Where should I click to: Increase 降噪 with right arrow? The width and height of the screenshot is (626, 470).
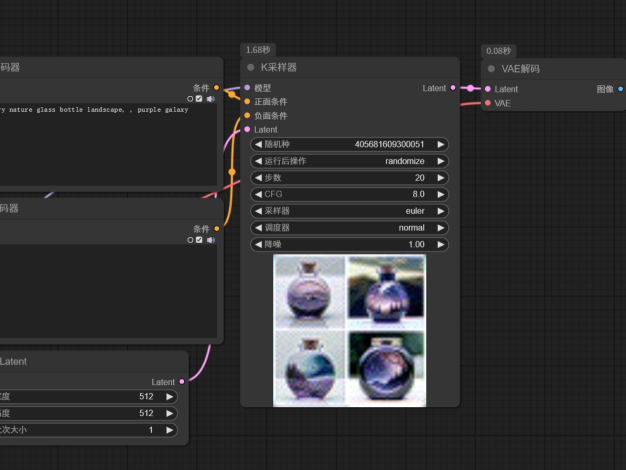pos(441,244)
